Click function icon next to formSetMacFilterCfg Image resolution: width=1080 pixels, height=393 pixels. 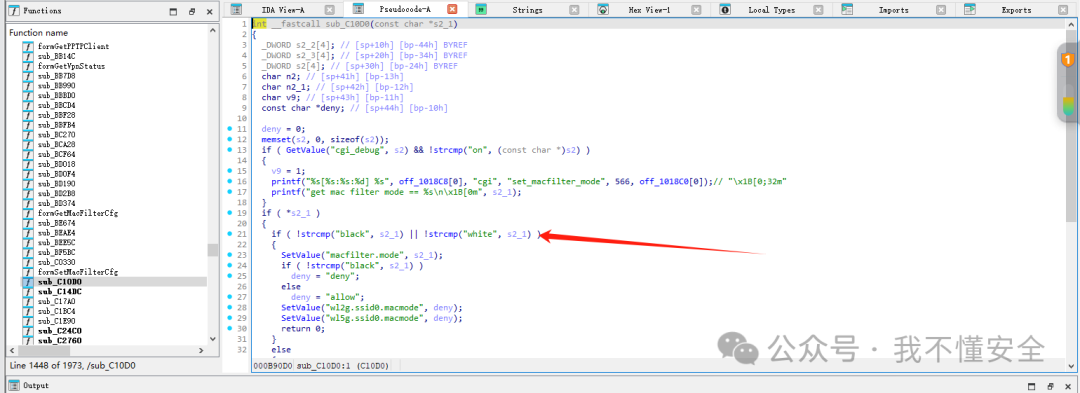(28, 273)
